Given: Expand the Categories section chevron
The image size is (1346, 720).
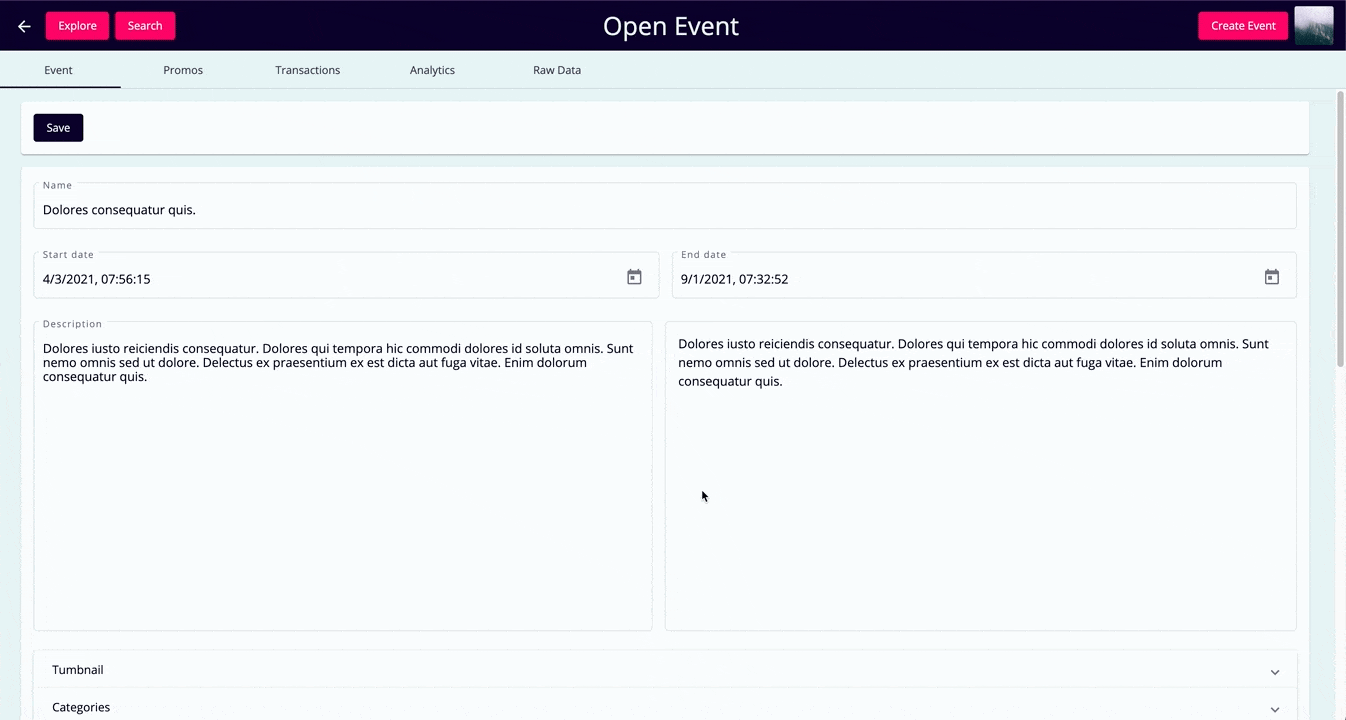Looking at the screenshot, I should coord(1275,709).
